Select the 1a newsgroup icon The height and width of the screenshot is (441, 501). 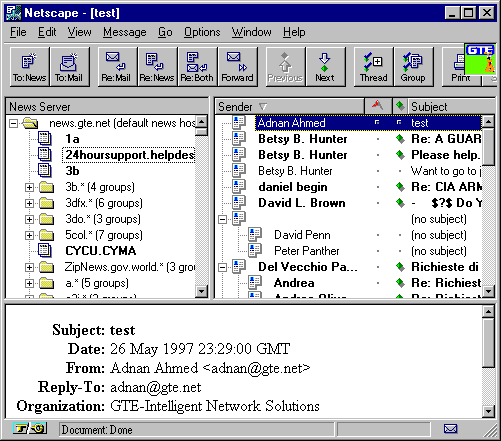(x=44, y=138)
